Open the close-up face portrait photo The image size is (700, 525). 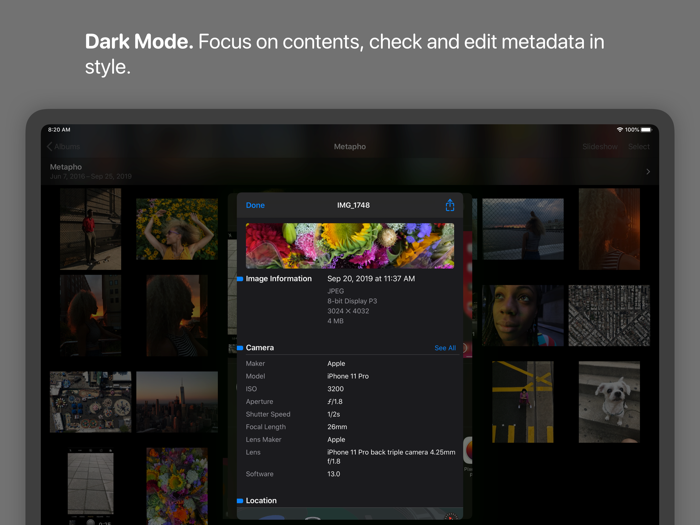[x=523, y=315]
